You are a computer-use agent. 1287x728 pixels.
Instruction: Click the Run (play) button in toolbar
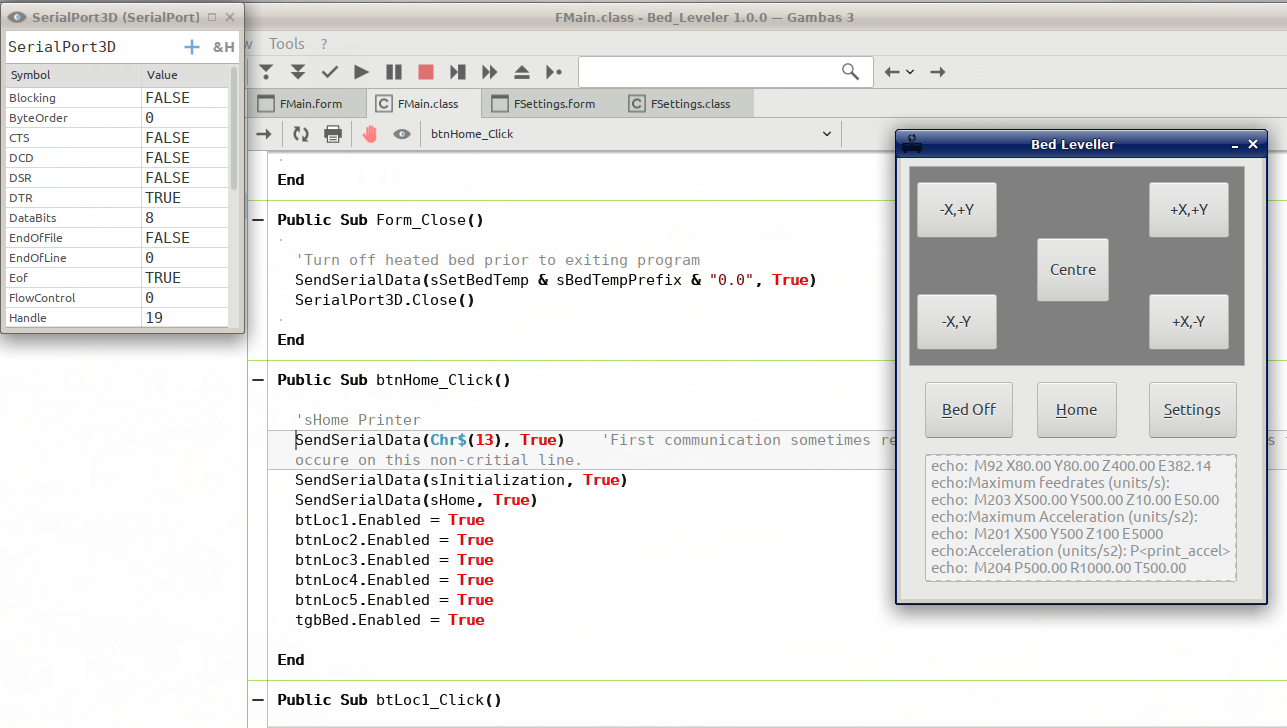click(x=362, y=72)
